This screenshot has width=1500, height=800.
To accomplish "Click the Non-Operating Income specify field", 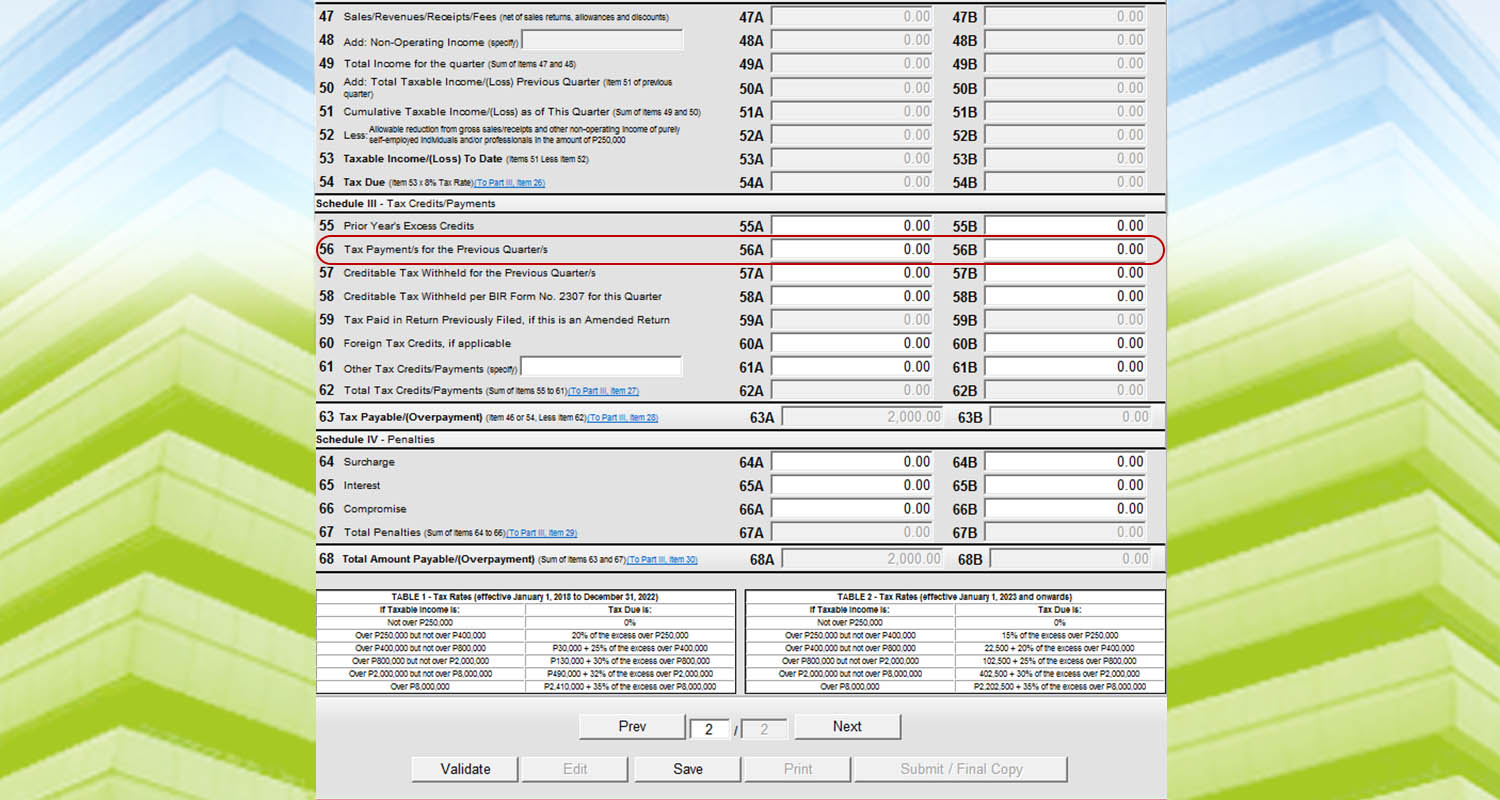I will pyautogui.click(x=602, y=40).
